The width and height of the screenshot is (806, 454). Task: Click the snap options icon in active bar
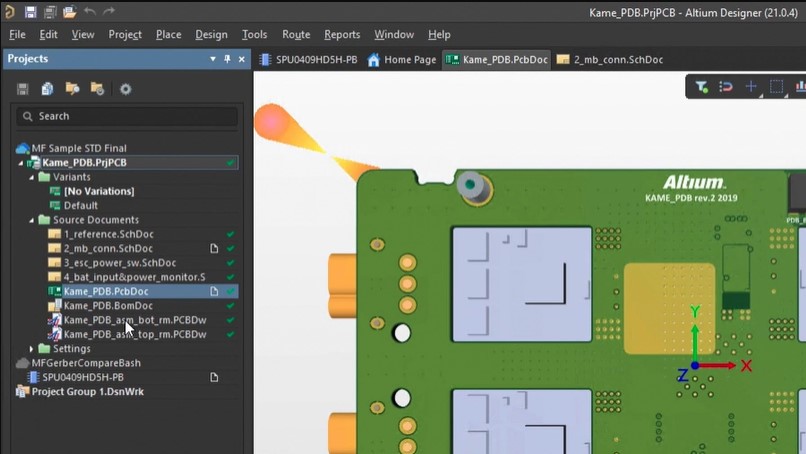pos(726,87)
